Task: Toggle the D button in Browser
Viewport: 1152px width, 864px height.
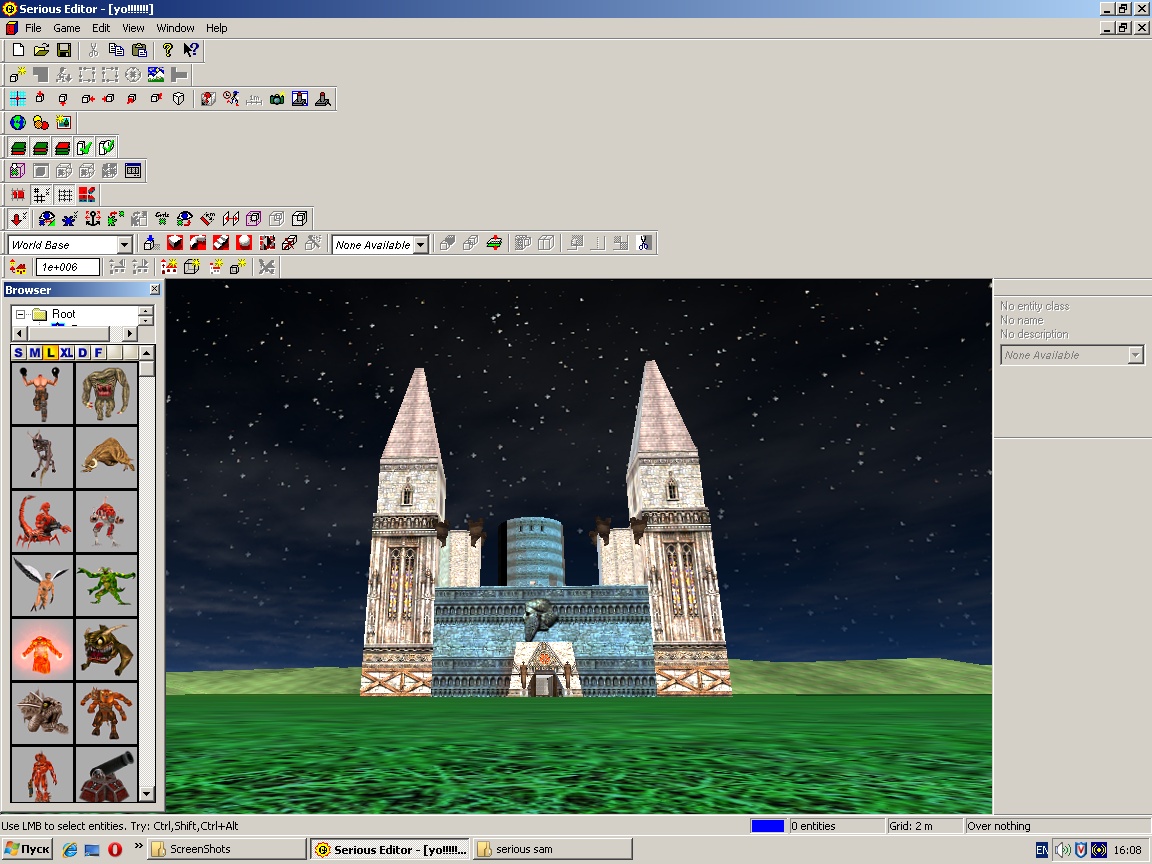Action: [82, 353]
